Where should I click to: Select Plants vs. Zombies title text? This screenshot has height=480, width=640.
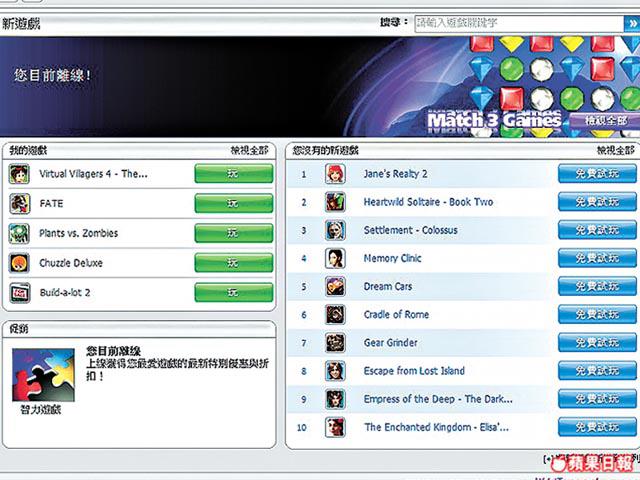(78, 233)
